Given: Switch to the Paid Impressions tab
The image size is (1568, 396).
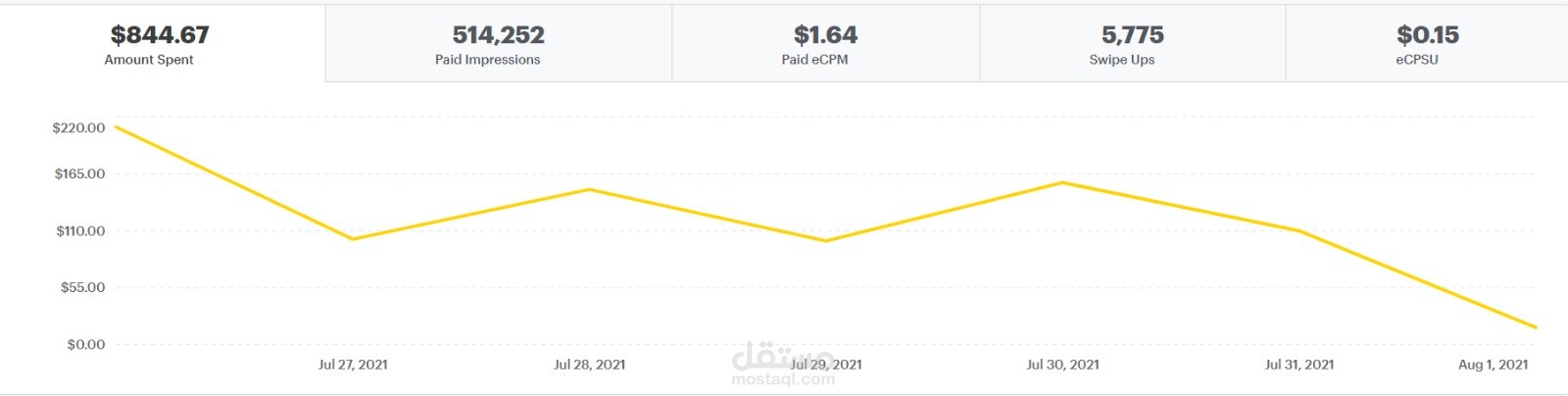Looking at the screenshot, I should pyautogui.click(x=498, y=43).
